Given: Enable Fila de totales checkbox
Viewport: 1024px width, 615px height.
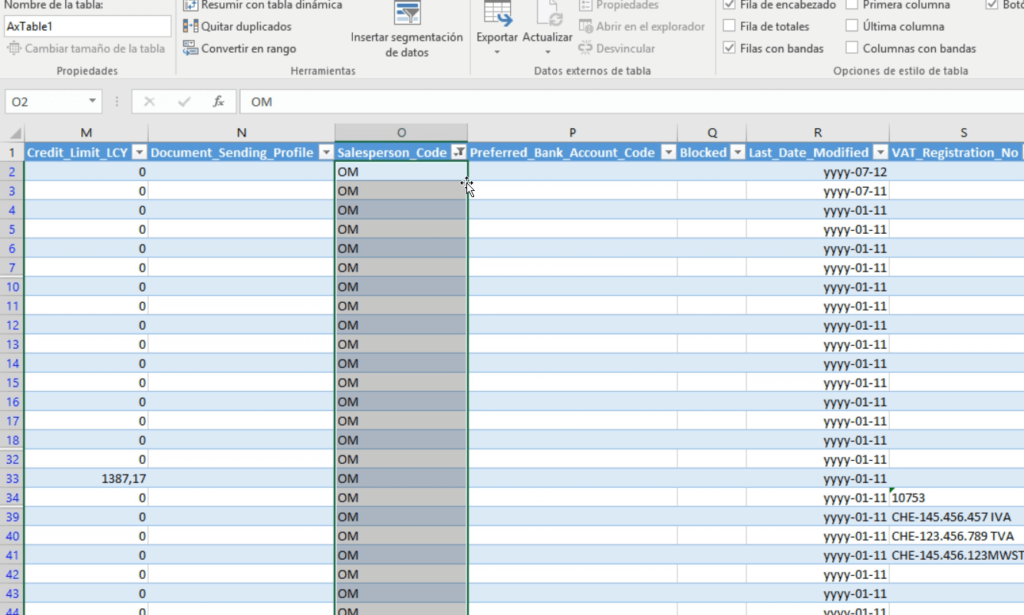Looking at the screenshot, I should coord(729,27).
